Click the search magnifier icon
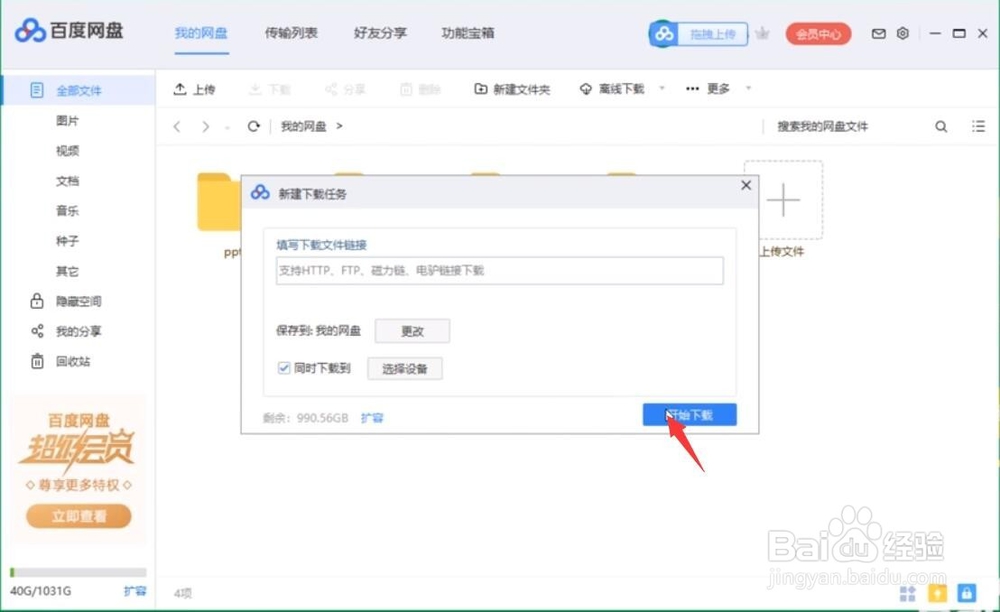1000x612 pixels. click(x=941, y=126)
